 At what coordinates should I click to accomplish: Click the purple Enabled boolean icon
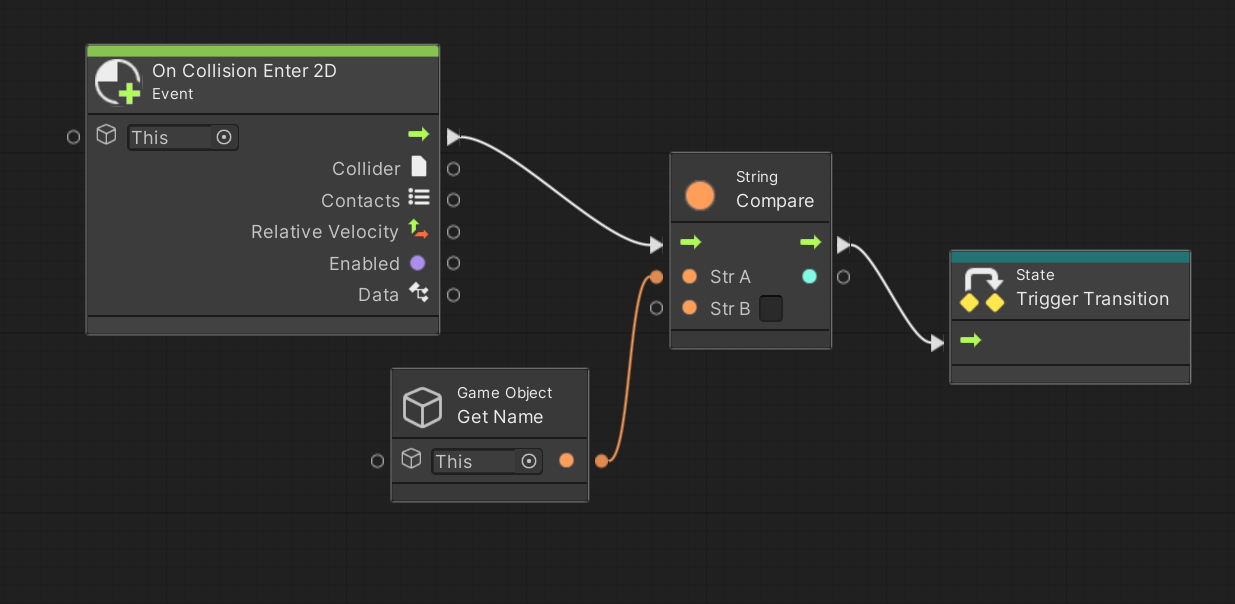(x=418, y=263)
